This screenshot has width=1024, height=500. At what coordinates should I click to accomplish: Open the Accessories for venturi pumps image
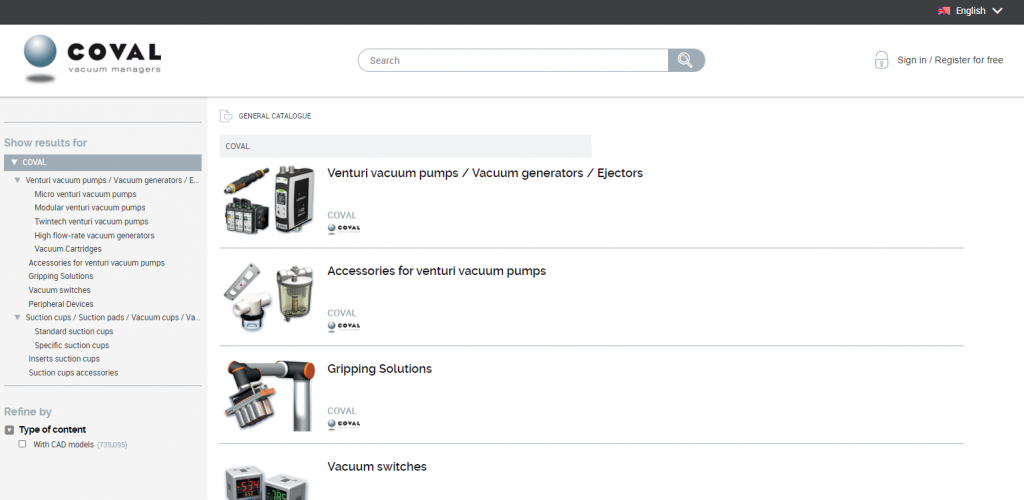click(x=268, y=297)
